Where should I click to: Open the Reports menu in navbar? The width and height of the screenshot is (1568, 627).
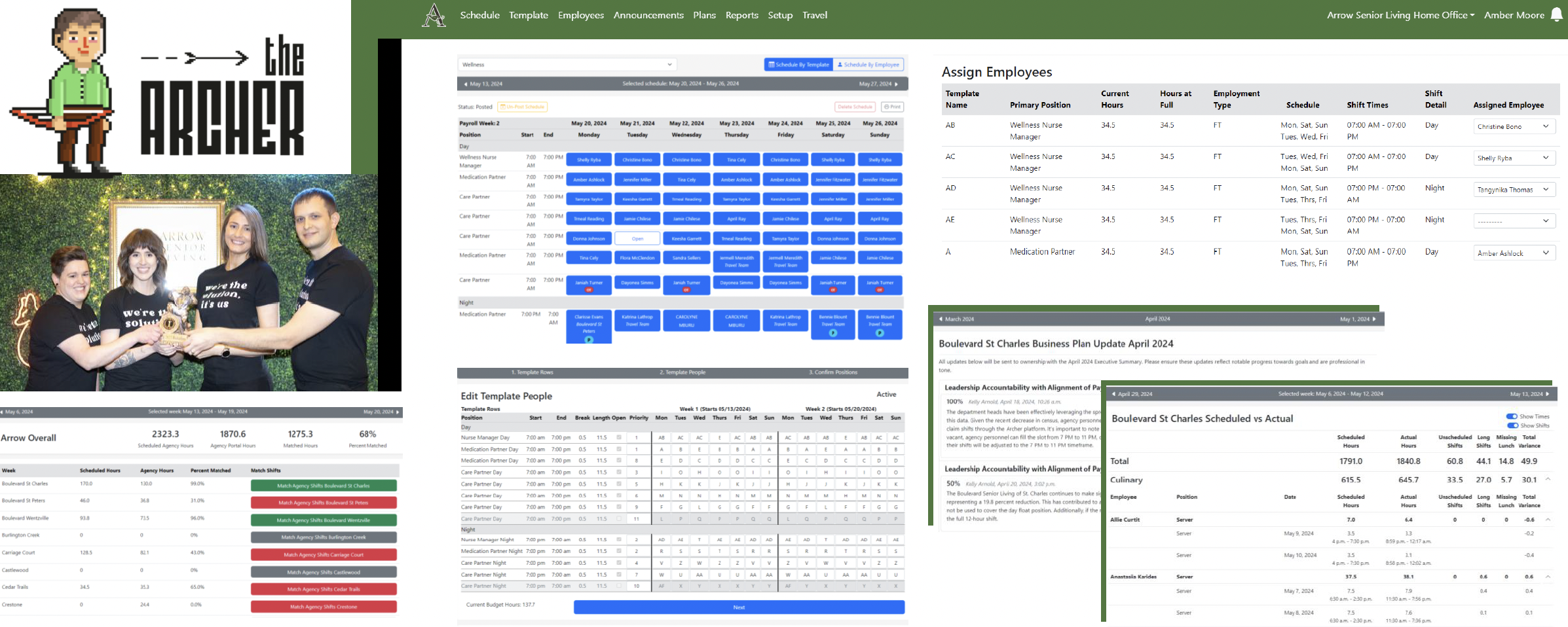741,15
